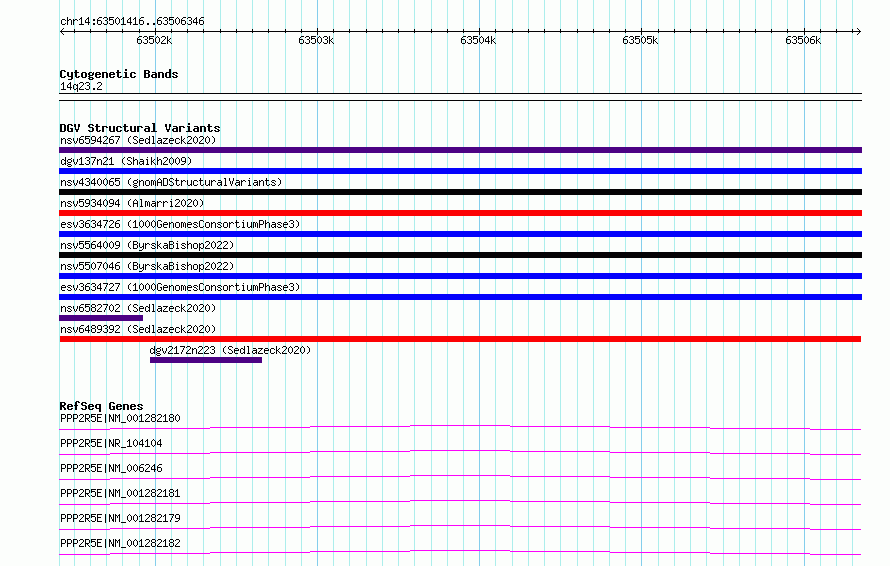Select the black bar under nsv5564009
890x566 pixels.
(x=460, y=255)
